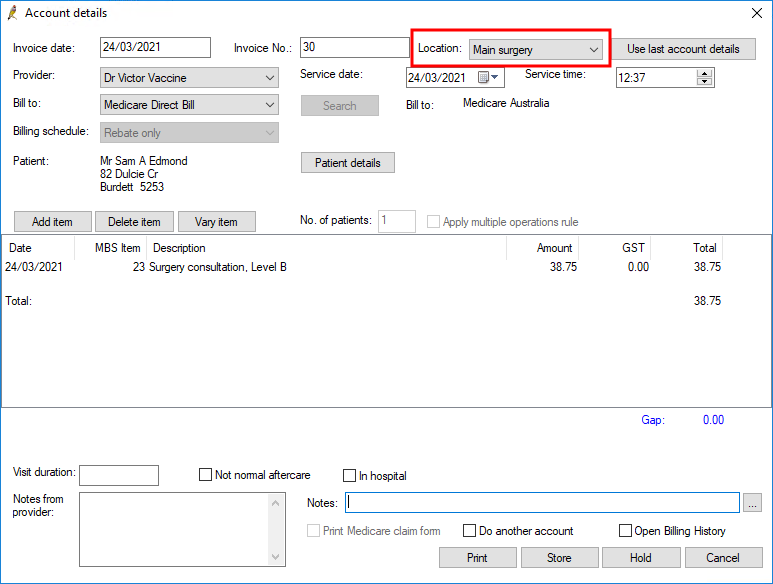773x584 pixels.
Task: Store the account with Store button
Action: coord(559,558)
